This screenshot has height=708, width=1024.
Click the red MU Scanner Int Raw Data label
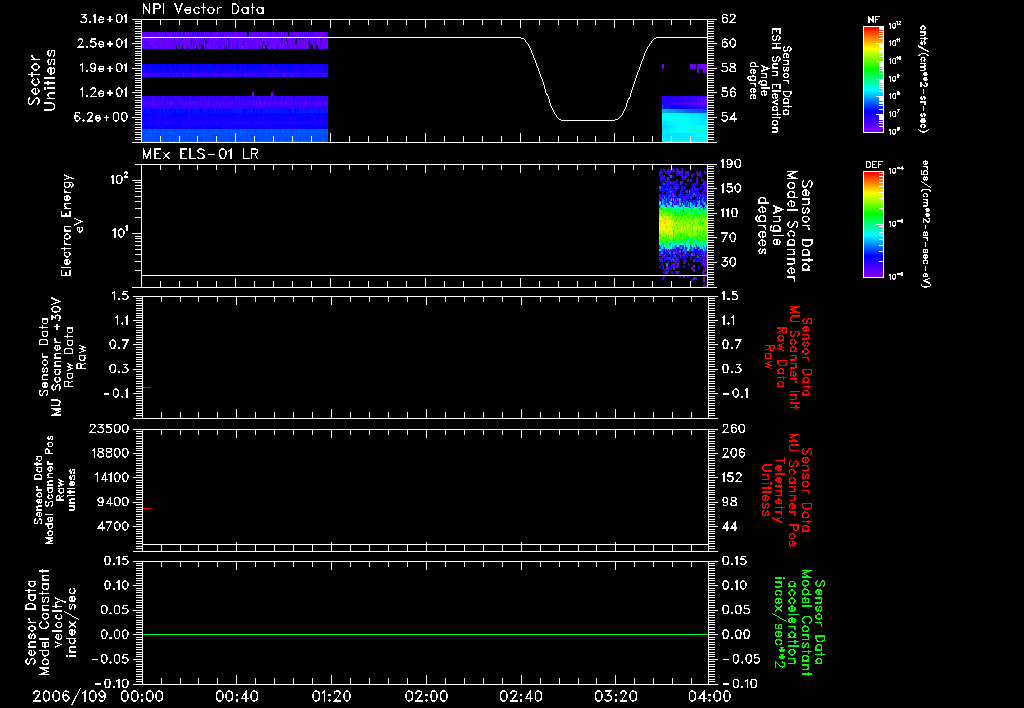(788, 357)
